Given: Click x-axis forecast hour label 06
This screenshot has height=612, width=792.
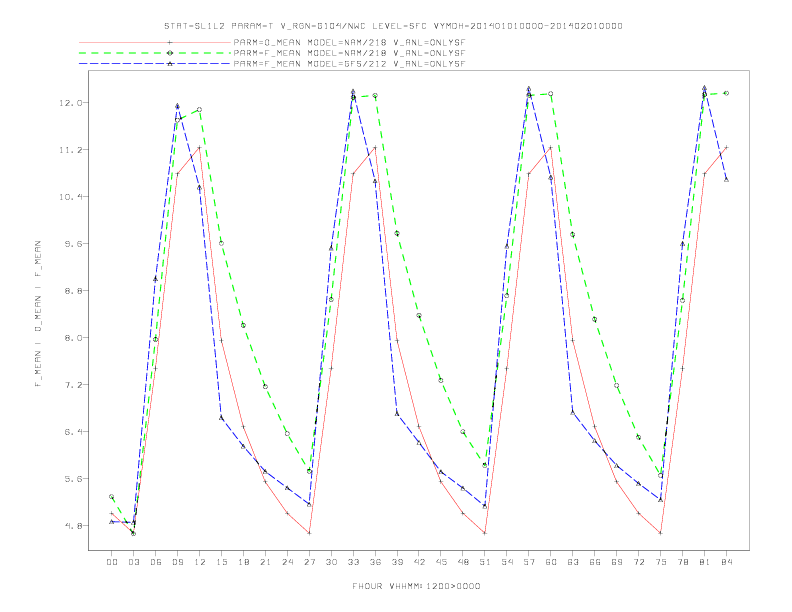Looking at the screenshot, I should (x=156, y=562).
